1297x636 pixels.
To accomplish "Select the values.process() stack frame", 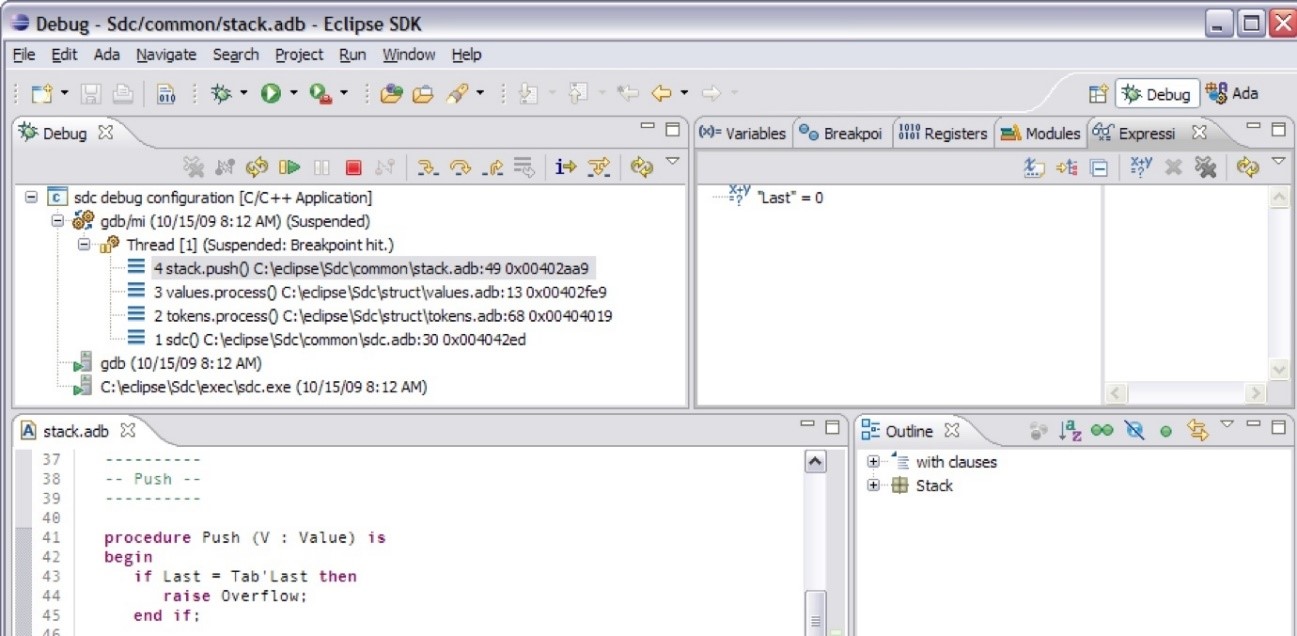I will click(379, 292).
